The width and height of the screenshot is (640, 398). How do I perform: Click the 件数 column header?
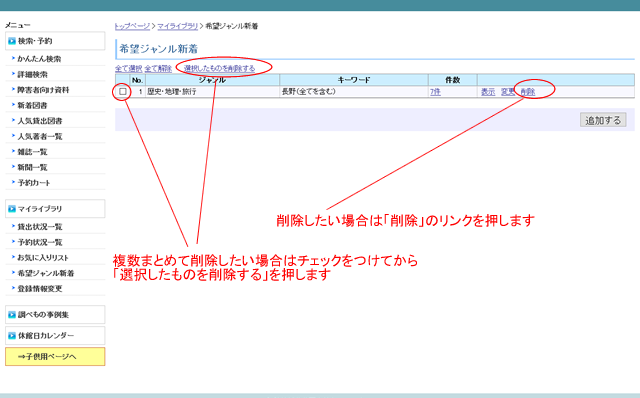click(x=453, y=80)
